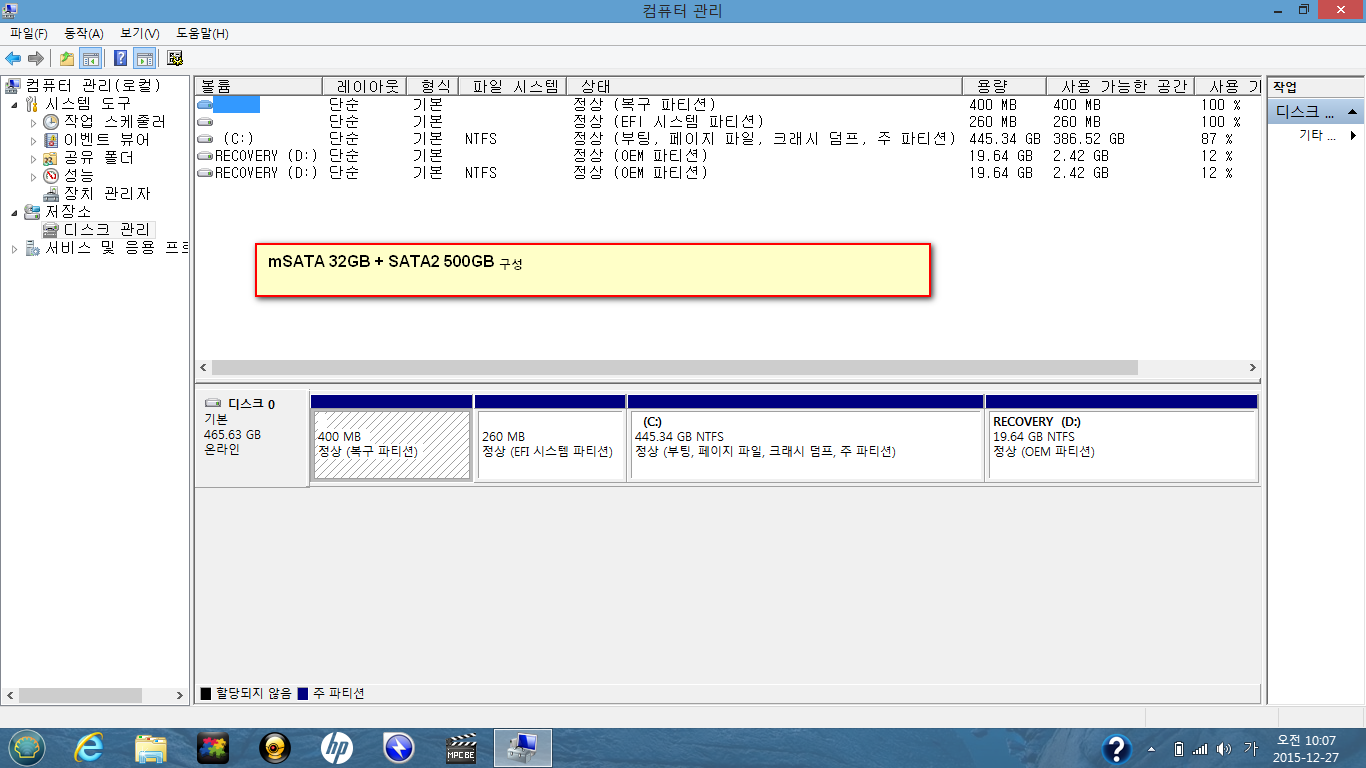Sort by the 레이아웃 column header
Viewport: 1366px width, 768px height.
click(364, 86)
